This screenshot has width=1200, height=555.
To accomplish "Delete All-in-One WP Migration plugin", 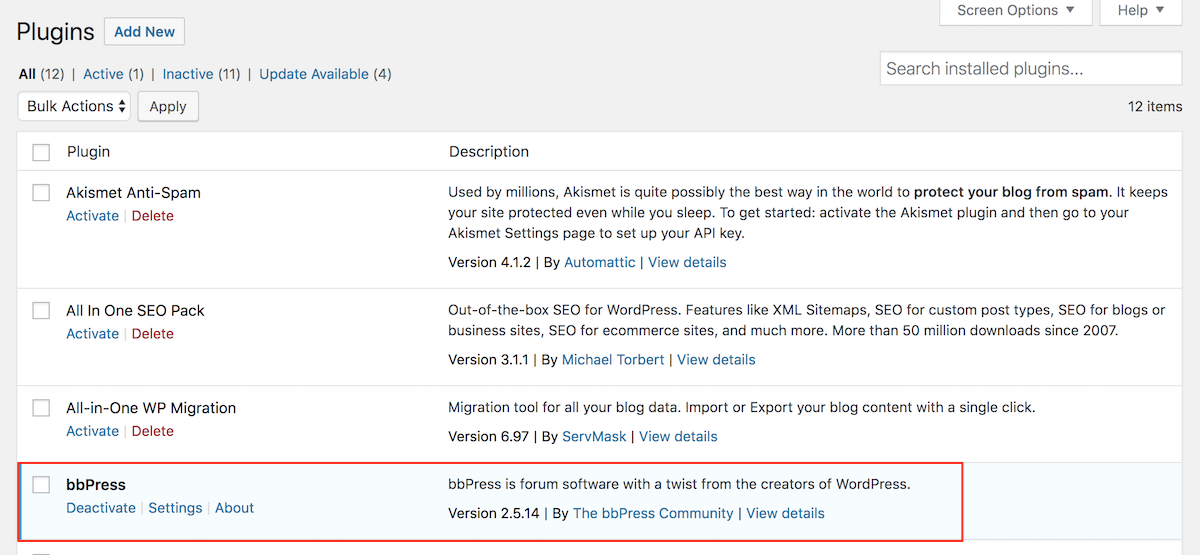I will tap(153, 431).
